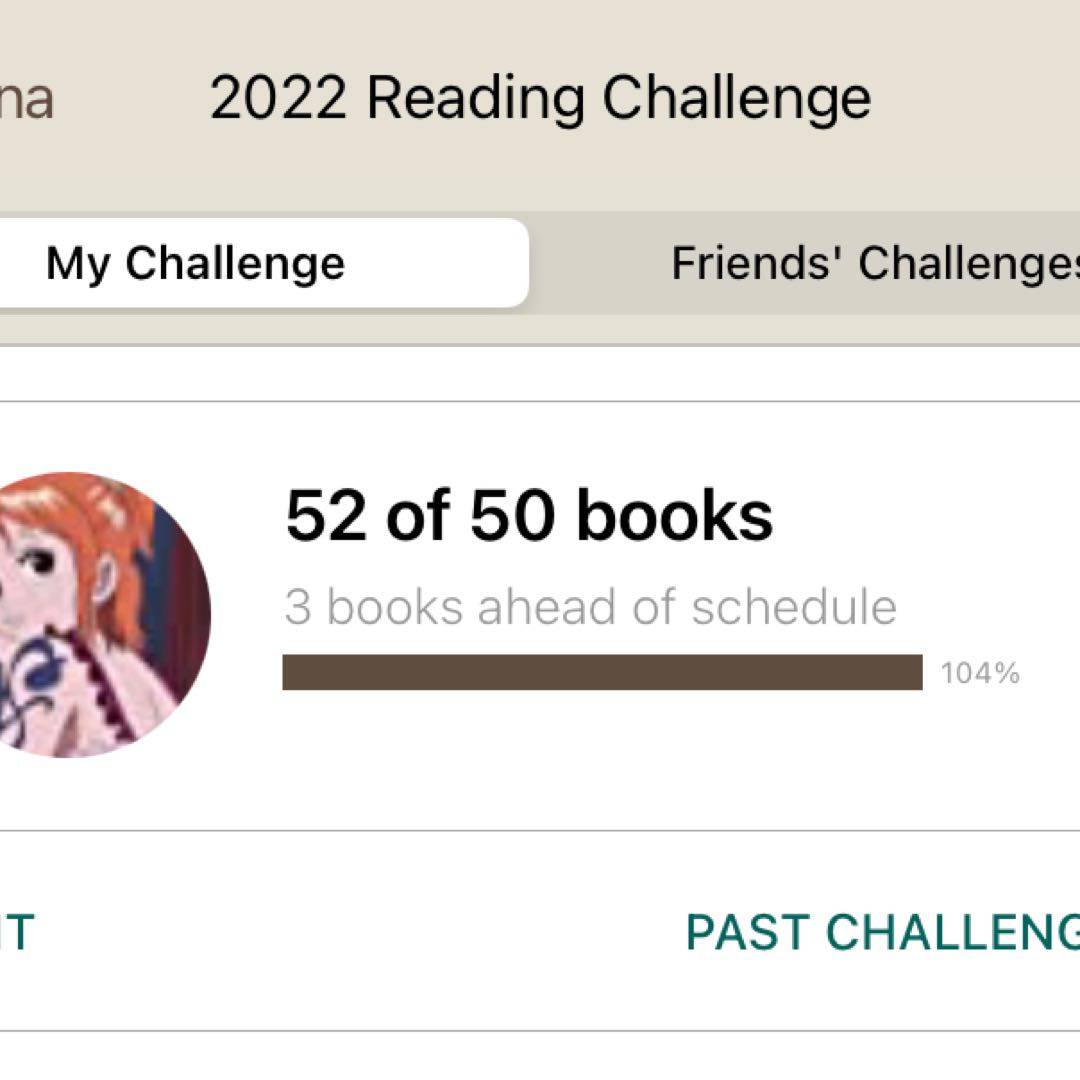Screen dimensions: 1080x1080
Task: Open the Past Challenges link
Action: [882, 932]
